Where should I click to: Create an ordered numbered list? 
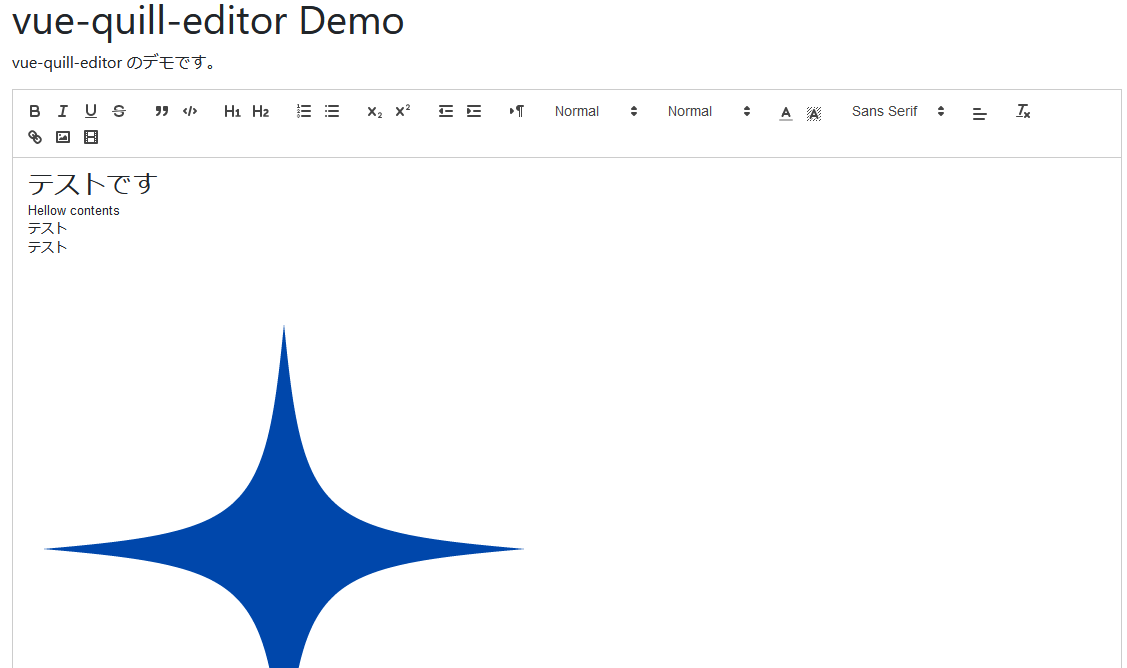coord(303,111)
